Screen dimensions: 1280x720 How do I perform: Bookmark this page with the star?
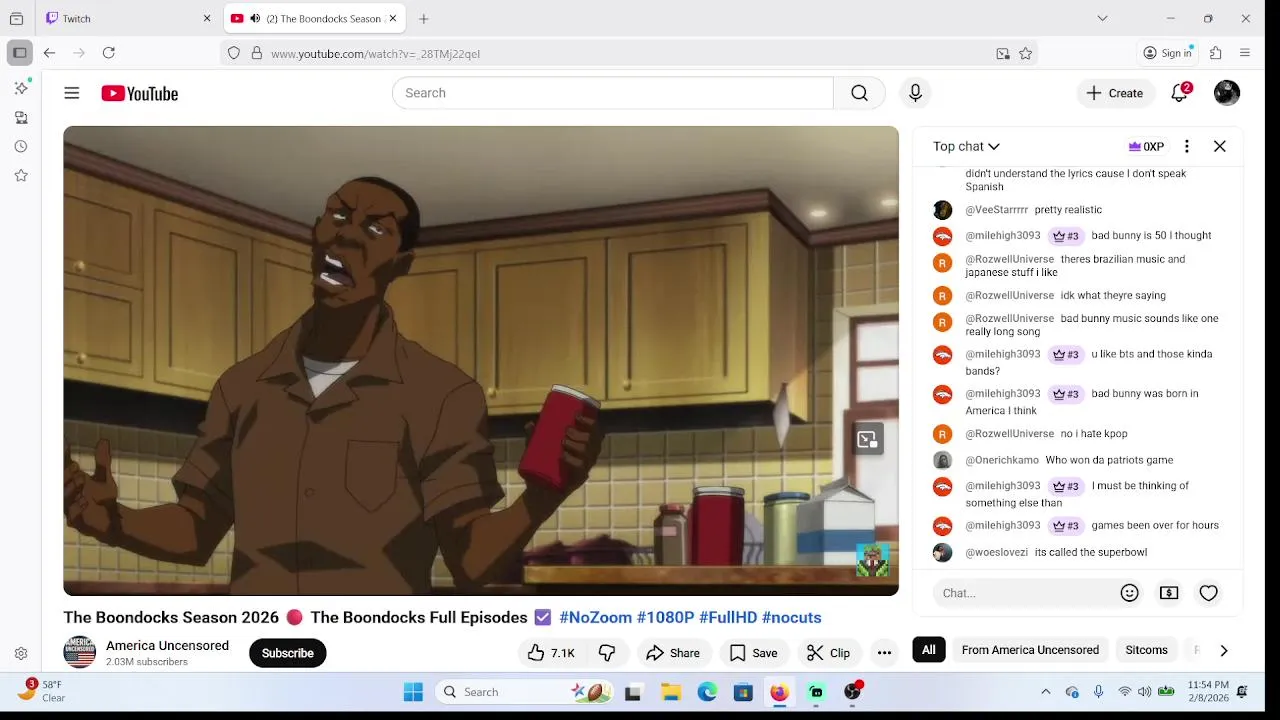click(x=1025, y=54)
